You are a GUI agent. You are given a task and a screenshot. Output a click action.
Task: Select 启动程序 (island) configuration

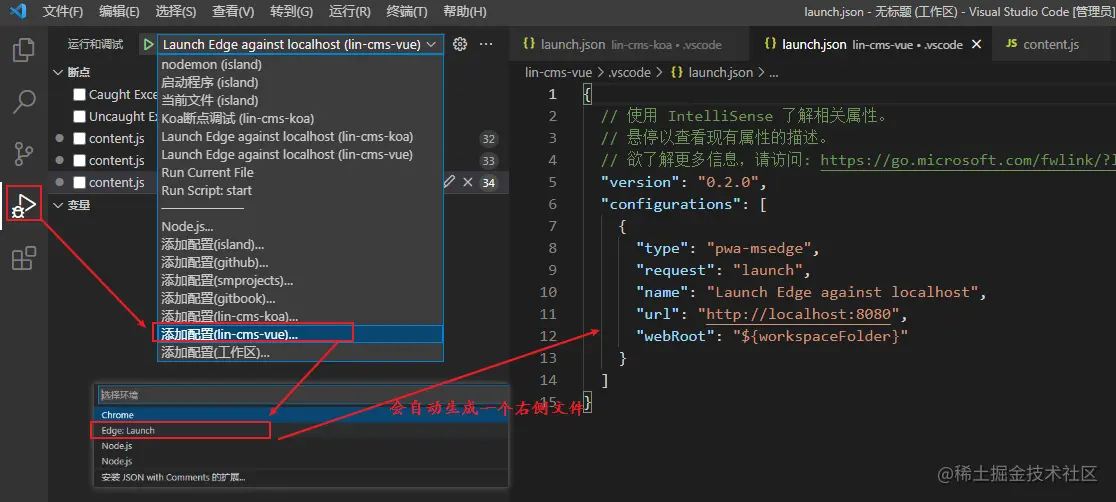pos(300,83)
